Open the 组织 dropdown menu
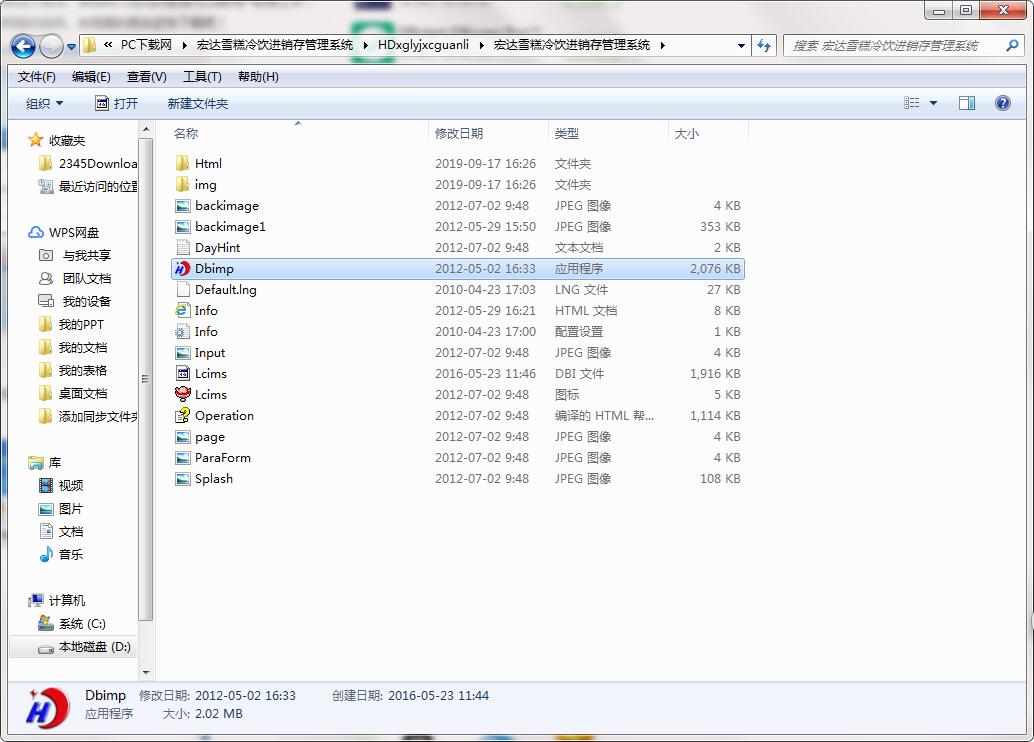Image resolution: width=1034 pixels, height=742 pixels. 44,104
